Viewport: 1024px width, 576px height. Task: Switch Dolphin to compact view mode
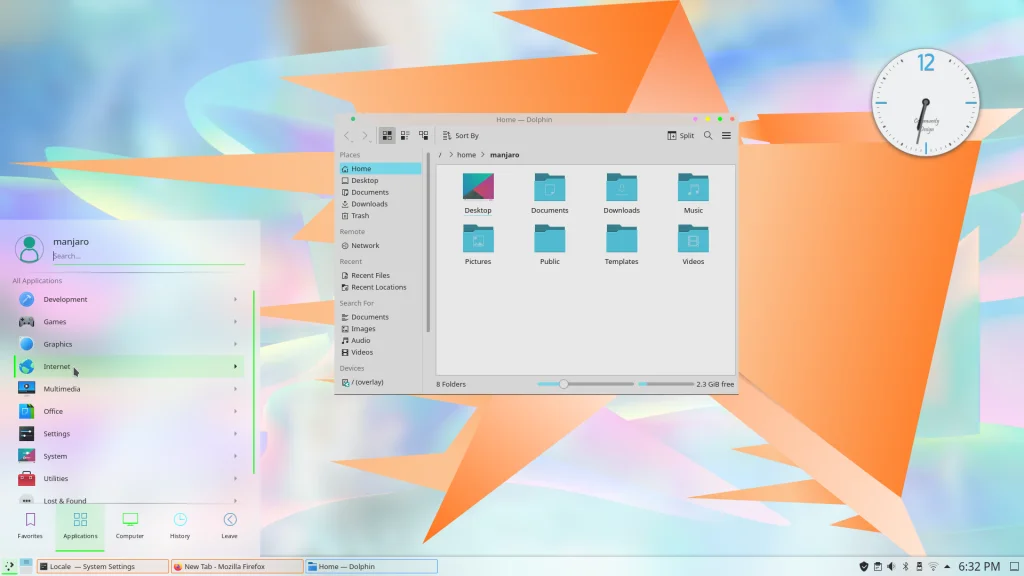405,135
